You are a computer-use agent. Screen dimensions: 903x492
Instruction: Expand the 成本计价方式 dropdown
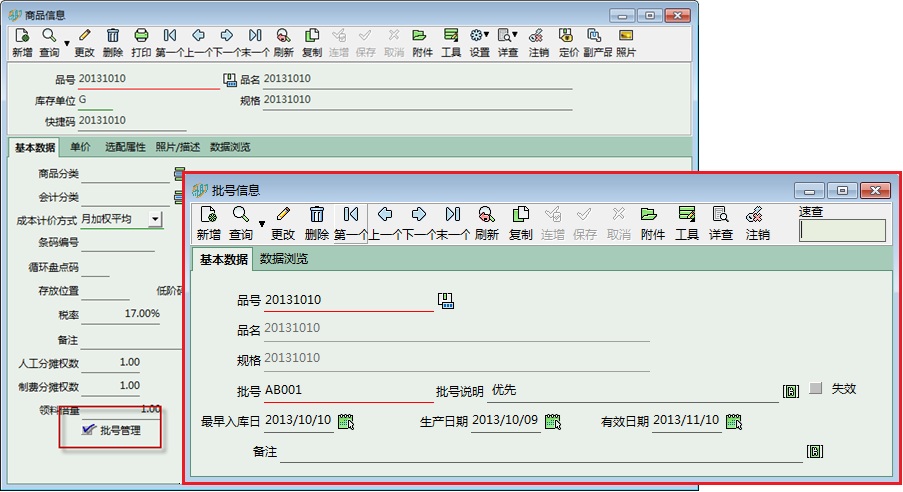[x=155, y=218]
